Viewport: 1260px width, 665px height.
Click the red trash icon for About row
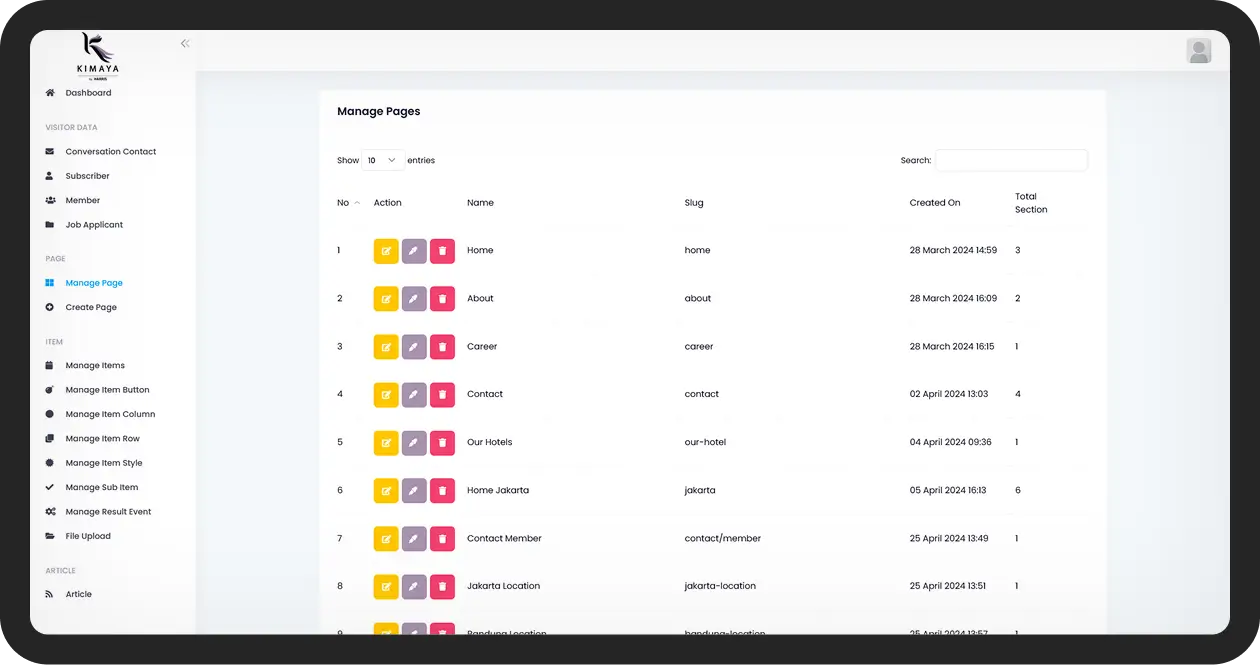(442, 299)
